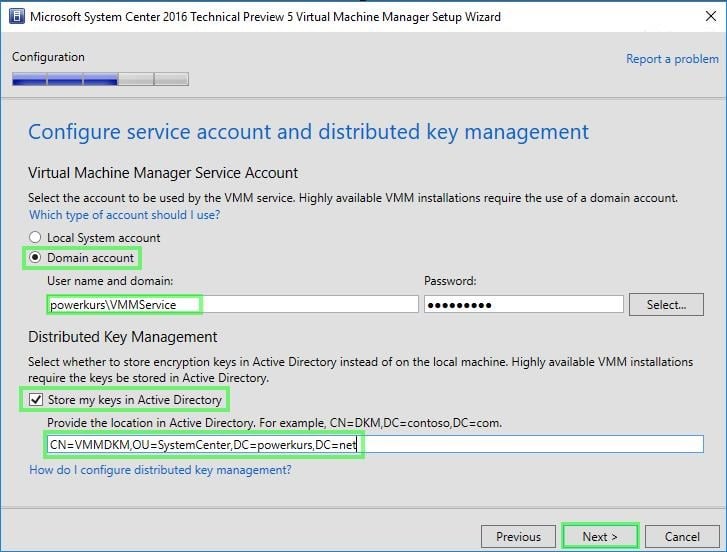Viewport: 727px width, 552px height.
Task: Open the Report a problem link
Action: tap(672, 59)
